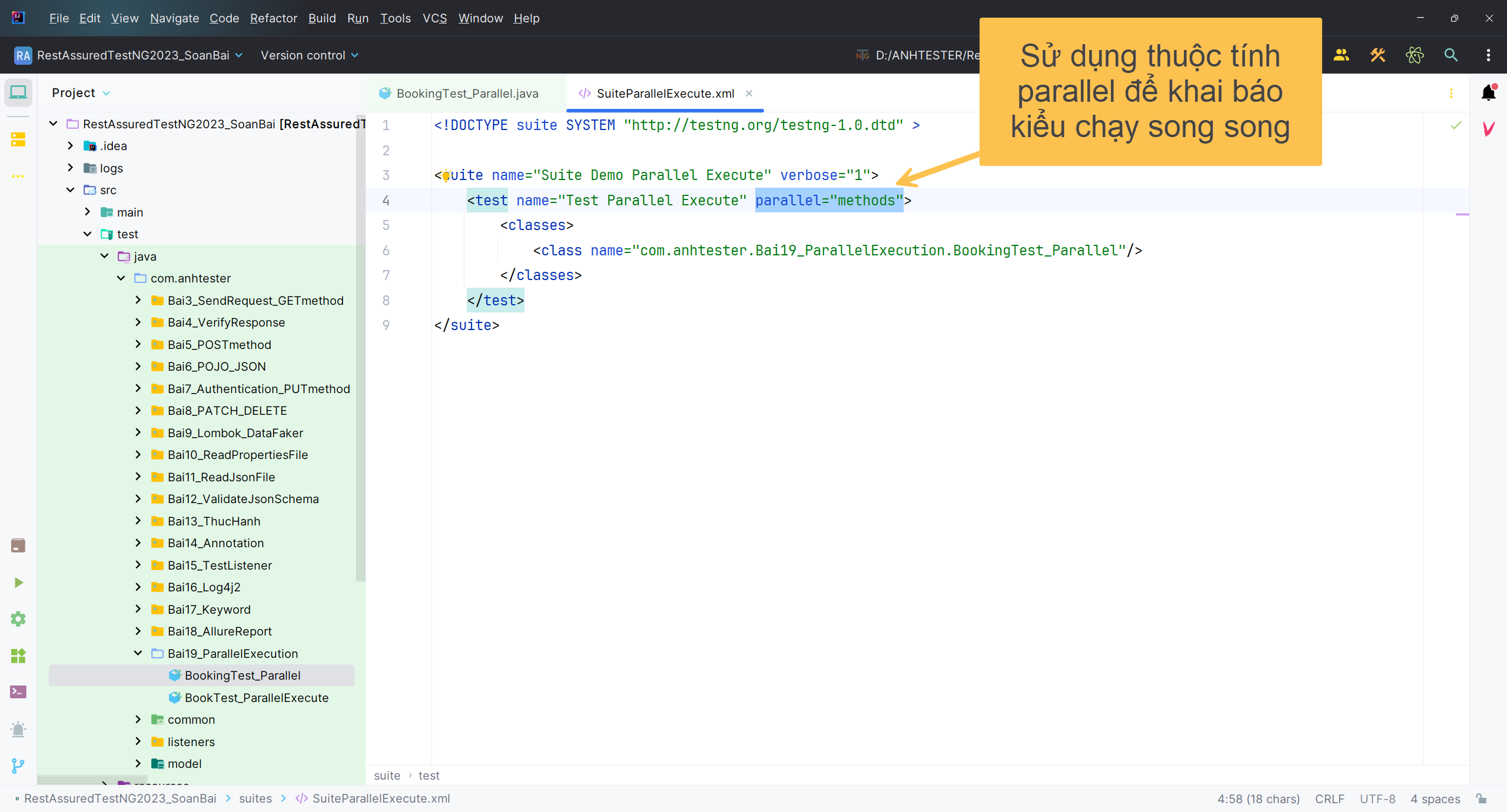
Task: Open editor tabs options menu
Action: 1451,93
